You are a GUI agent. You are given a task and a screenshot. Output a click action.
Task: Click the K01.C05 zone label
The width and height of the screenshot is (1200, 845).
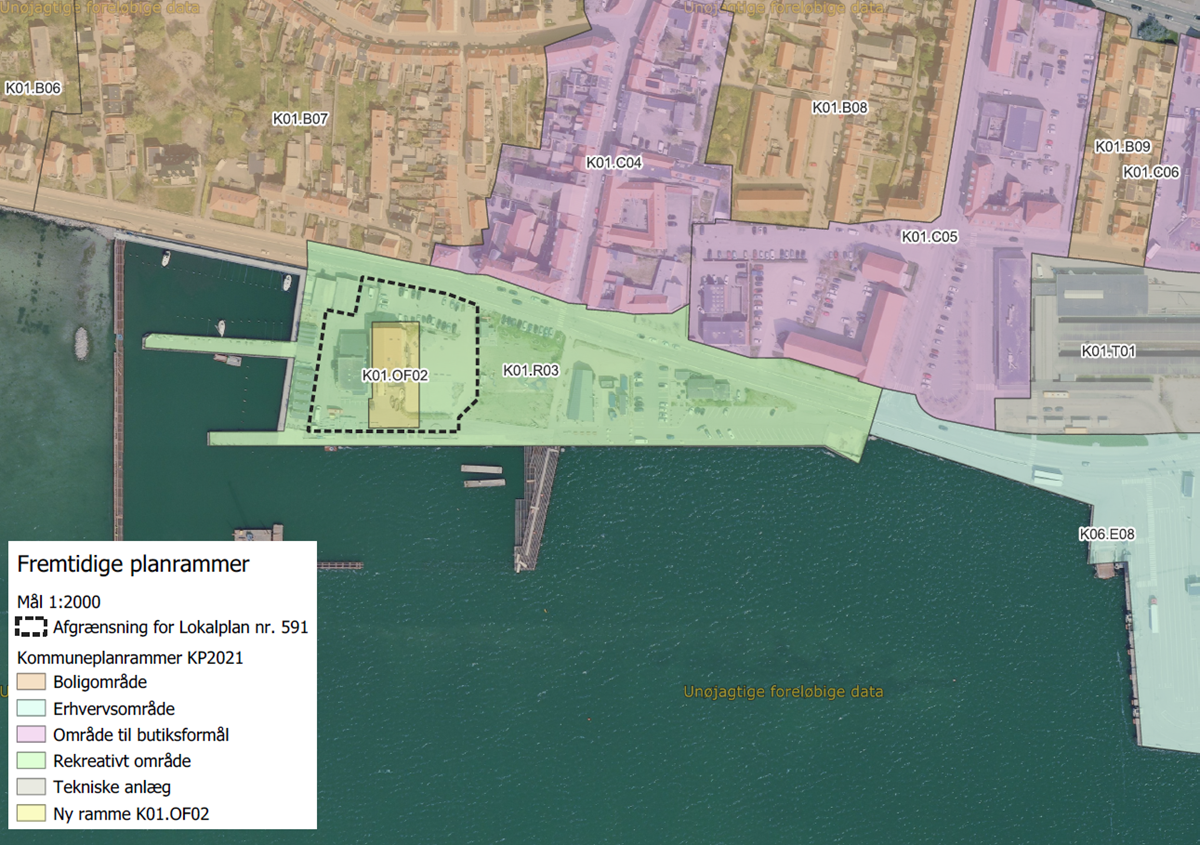(x=930, y=237)
